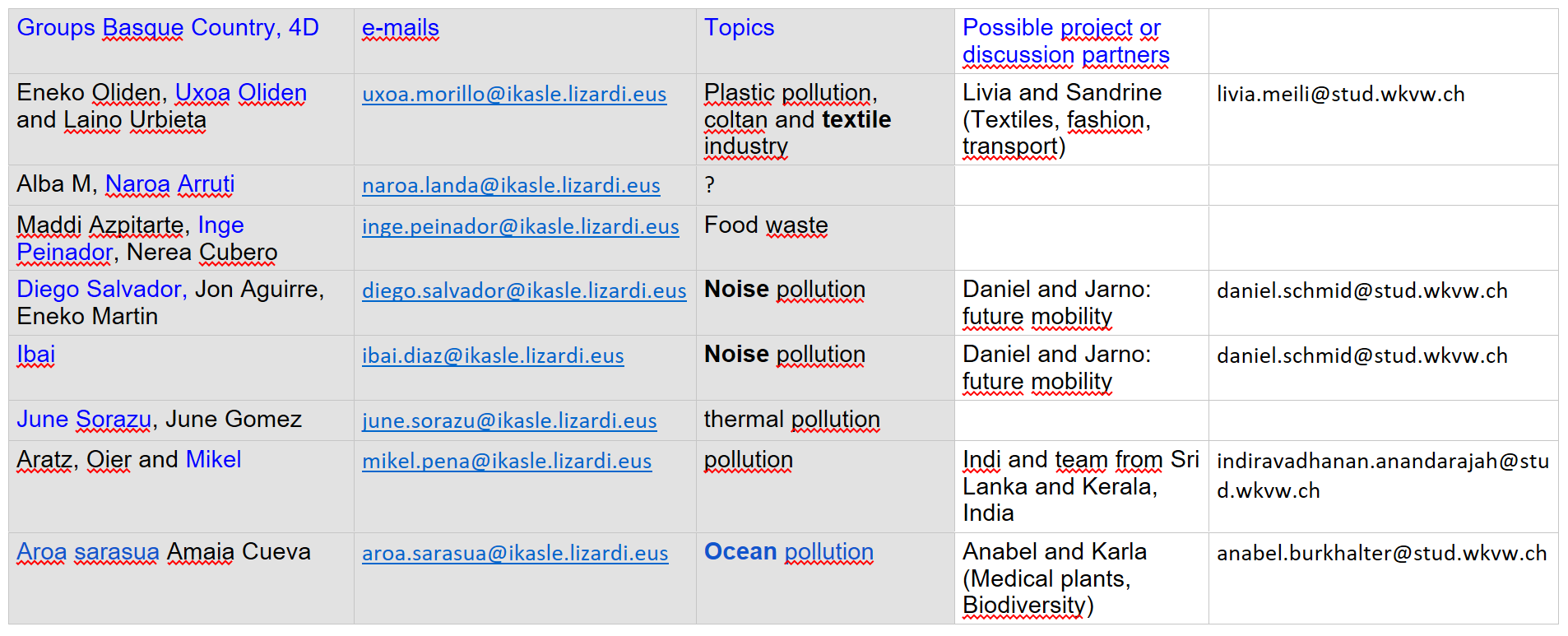
Task: Select the 'Topics' column header text
Action: (739, 28)
